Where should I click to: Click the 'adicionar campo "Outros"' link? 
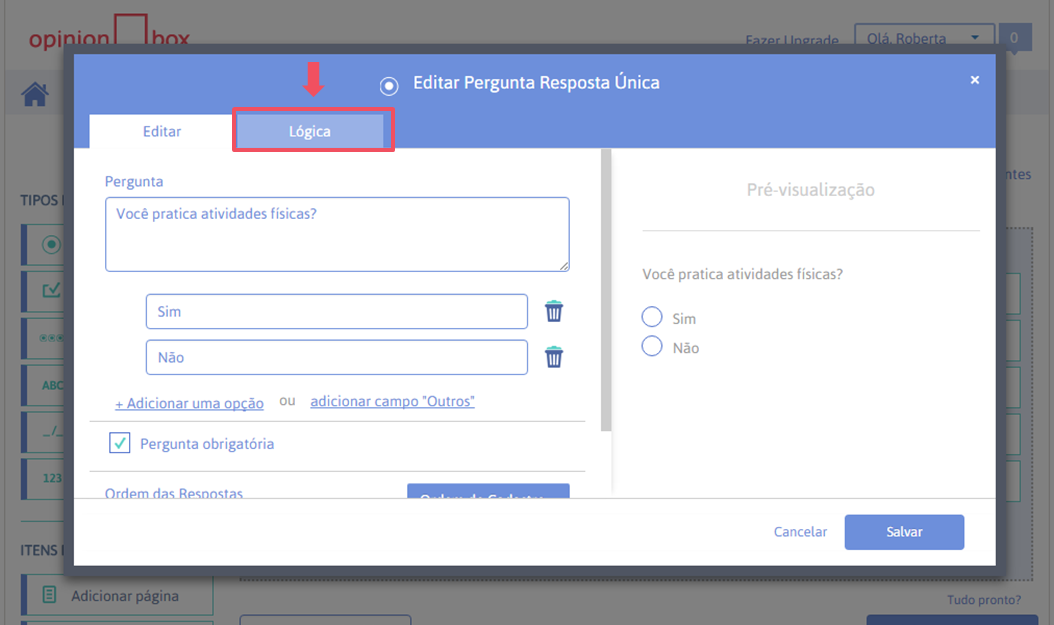point(392,401)
